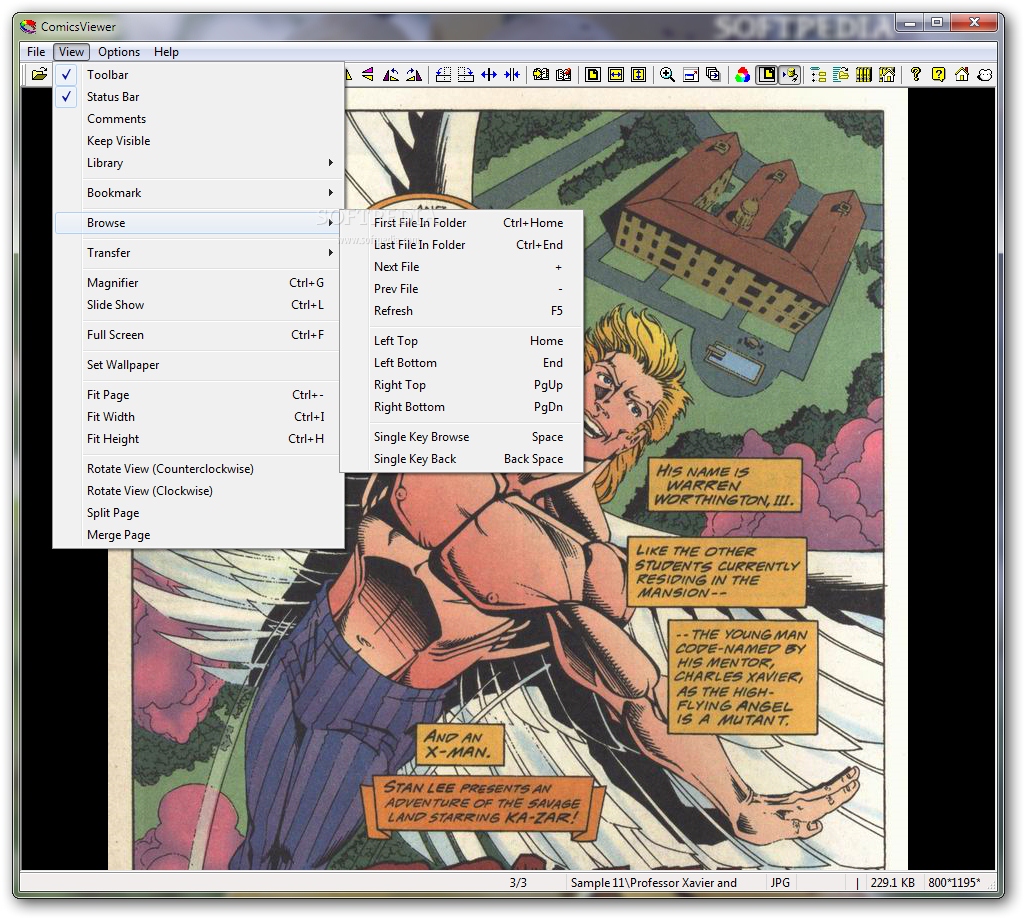Select Left Top in Browse submenu

click(x=462, y=341)
